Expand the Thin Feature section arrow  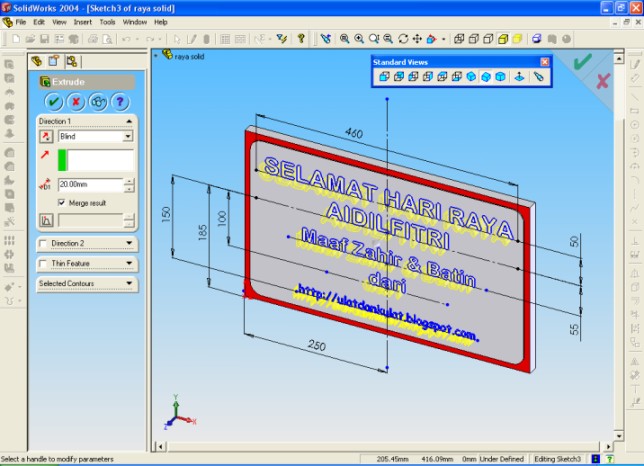pos(129,263)
